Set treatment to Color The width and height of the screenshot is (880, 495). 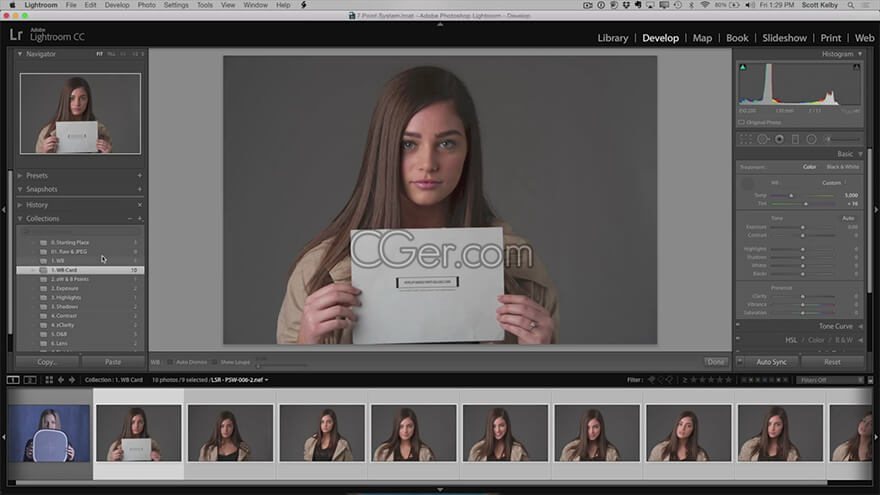pos(809,167)
